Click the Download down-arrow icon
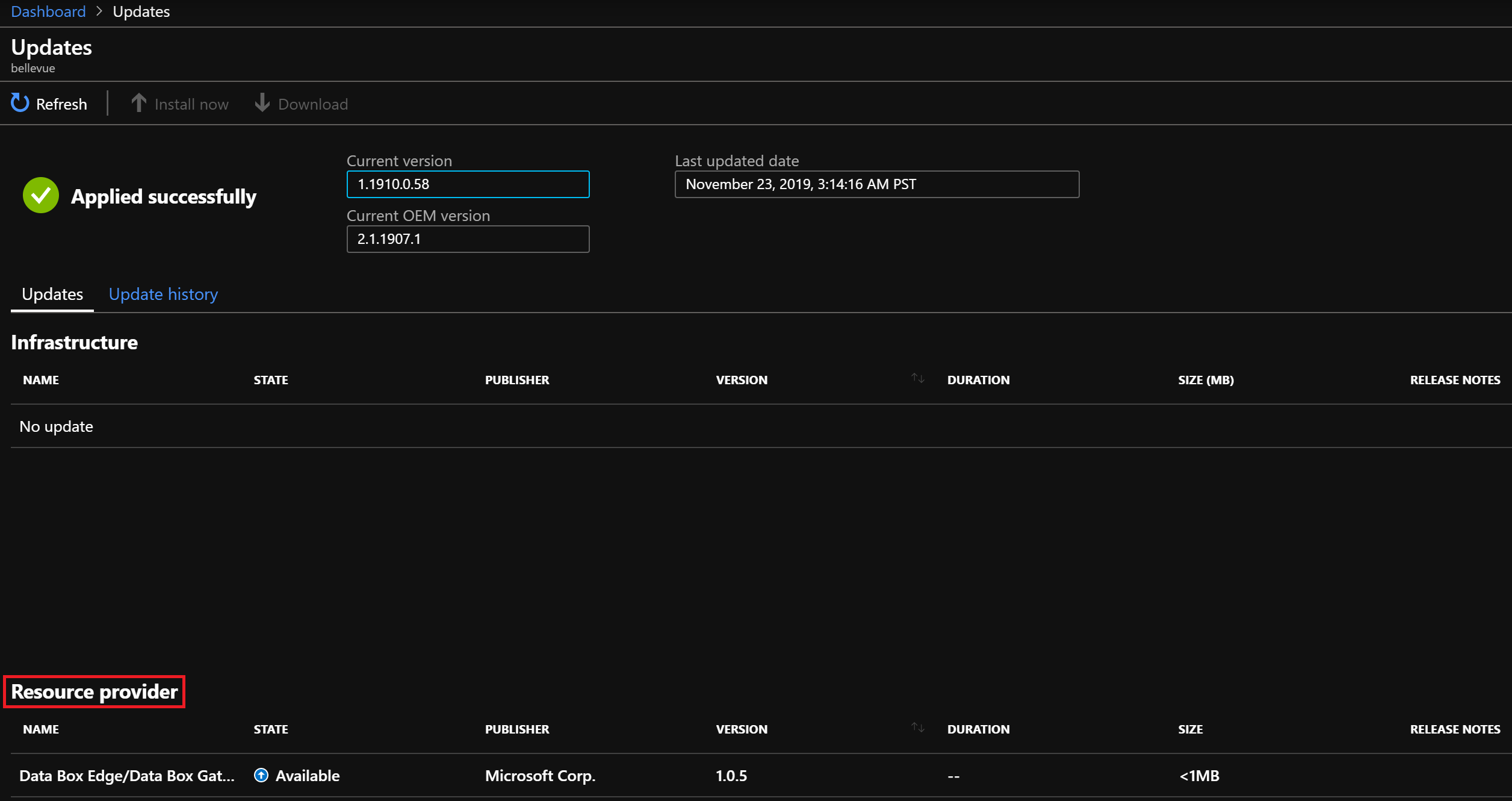Image resolution: width=1512 pixels, height=801 pixels. tap(262, 103)
